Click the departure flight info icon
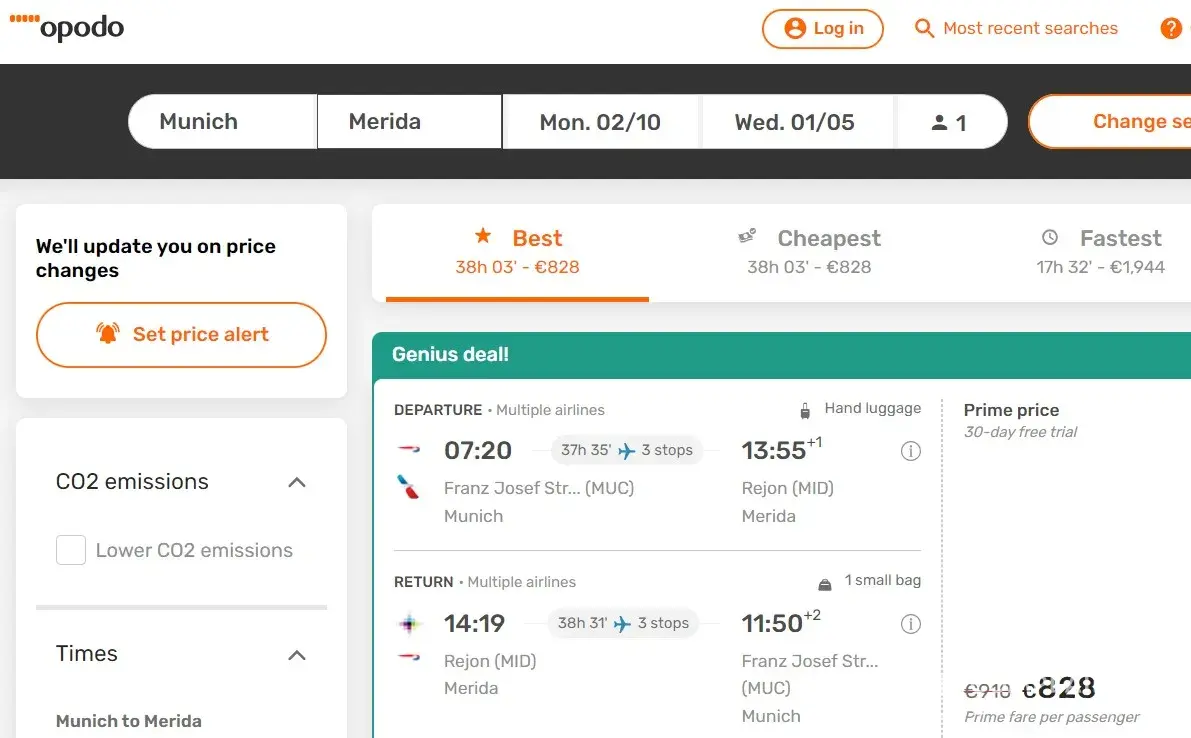 point(910,451)
